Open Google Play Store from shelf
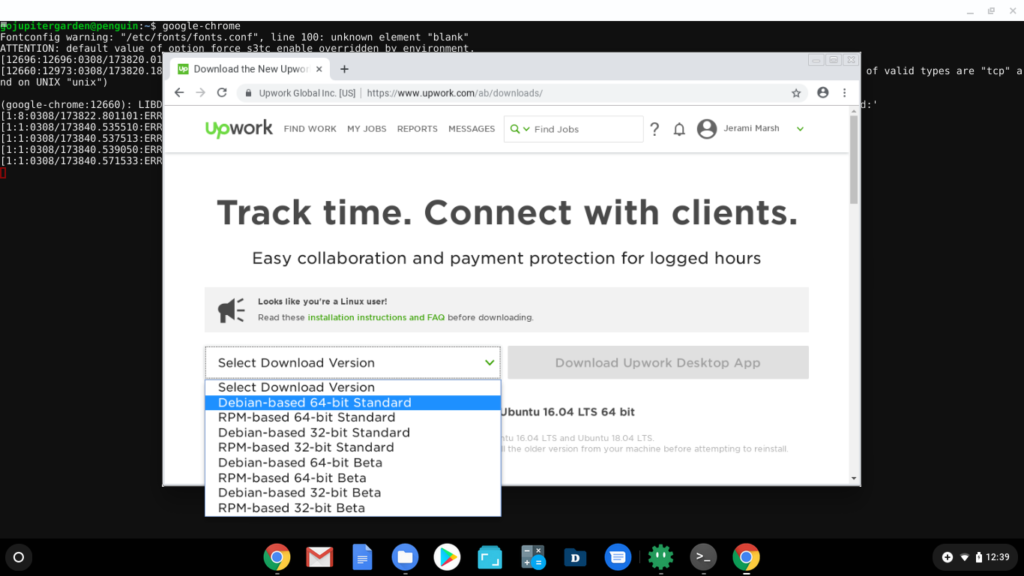Image resolution: width=1024 pixels, height=576 pixels. pyautogui.click(x=447, y=557)
